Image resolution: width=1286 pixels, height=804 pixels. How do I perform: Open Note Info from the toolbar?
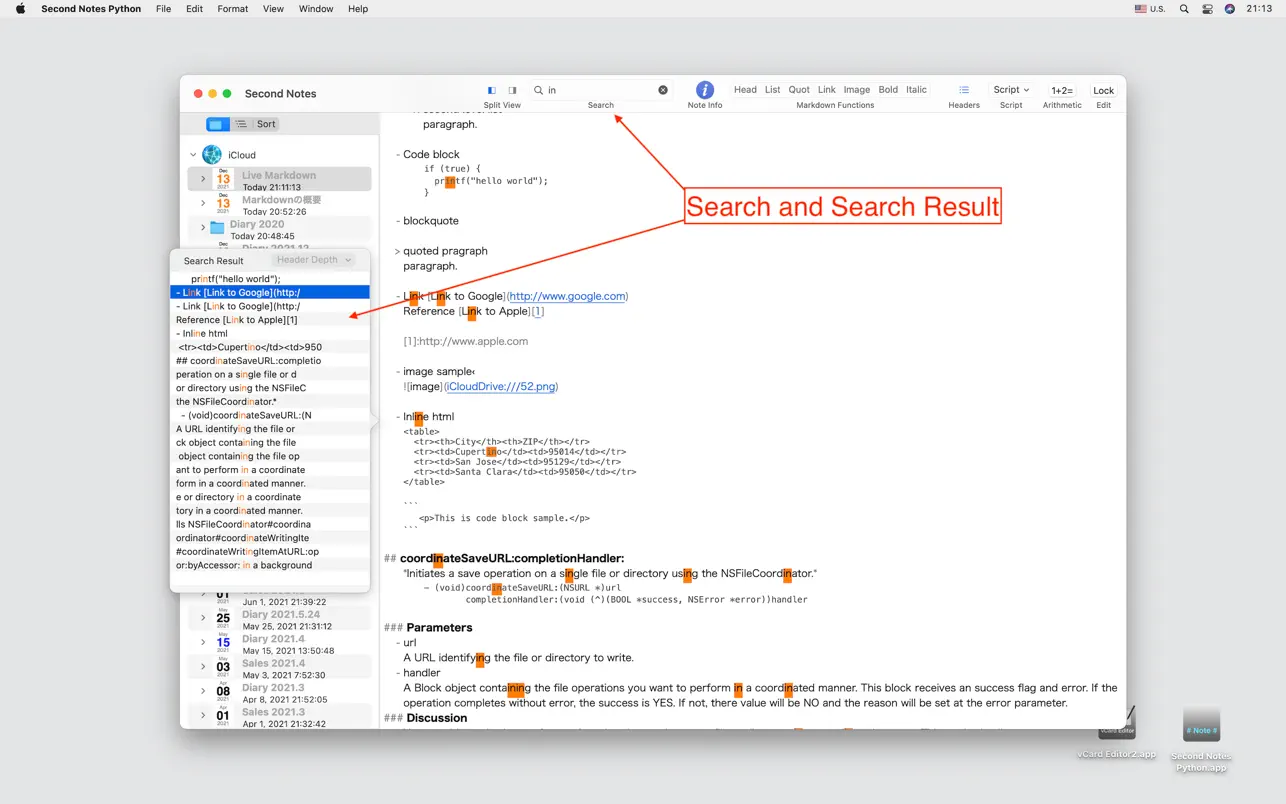[705, 90]
